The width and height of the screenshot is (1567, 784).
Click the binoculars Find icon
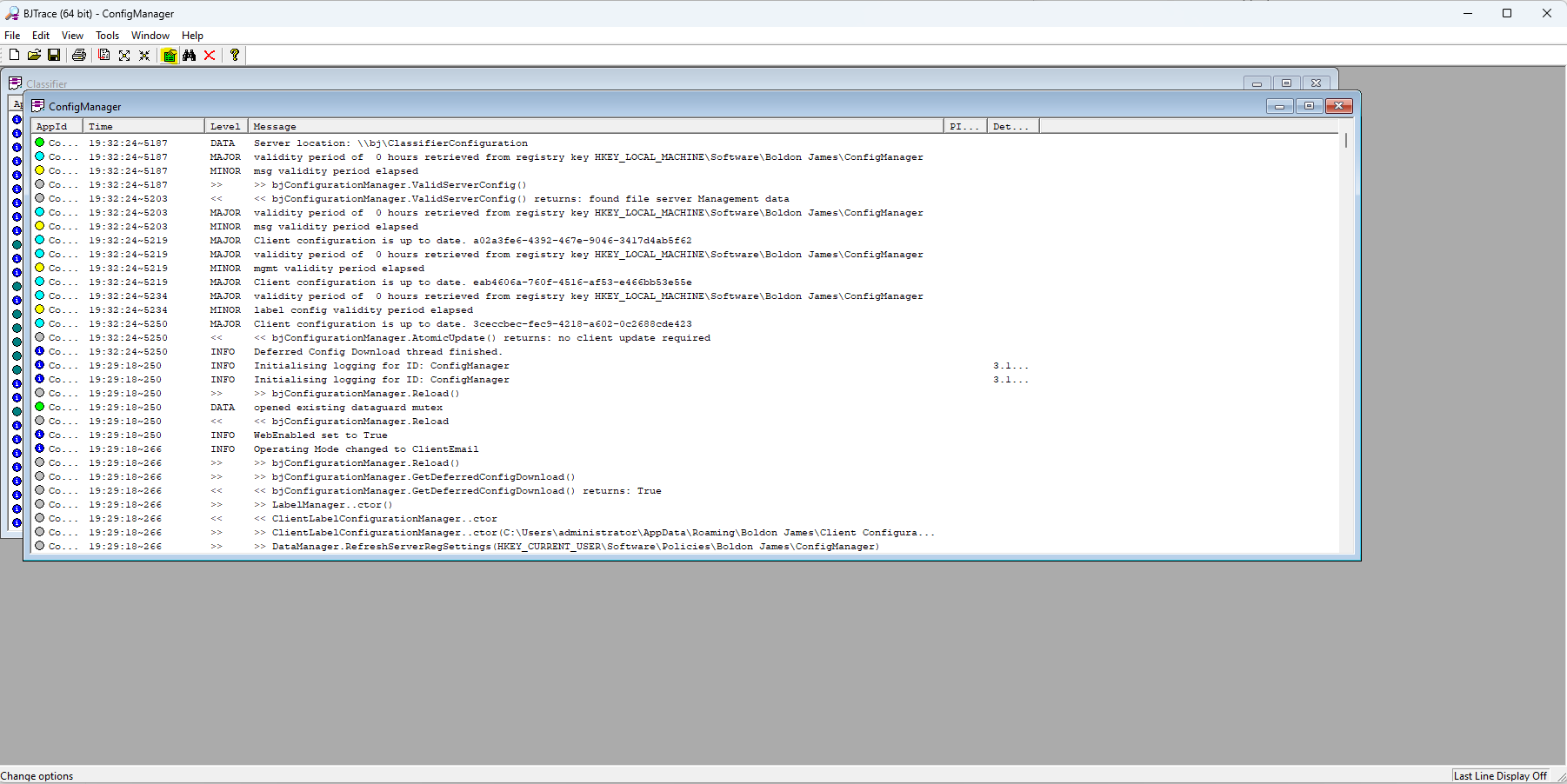pos(190,55)
